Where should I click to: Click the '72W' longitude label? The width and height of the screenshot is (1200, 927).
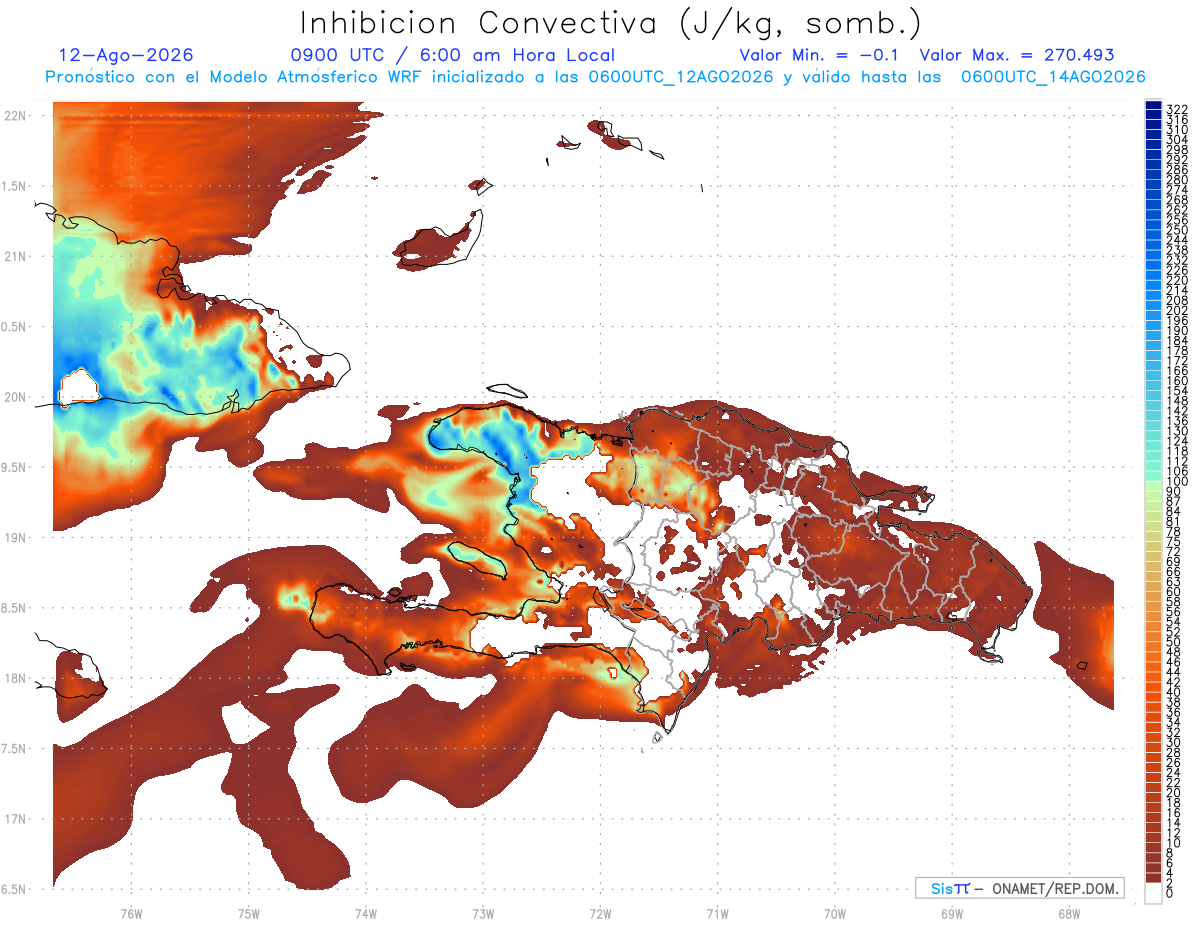tap(600, 913)
